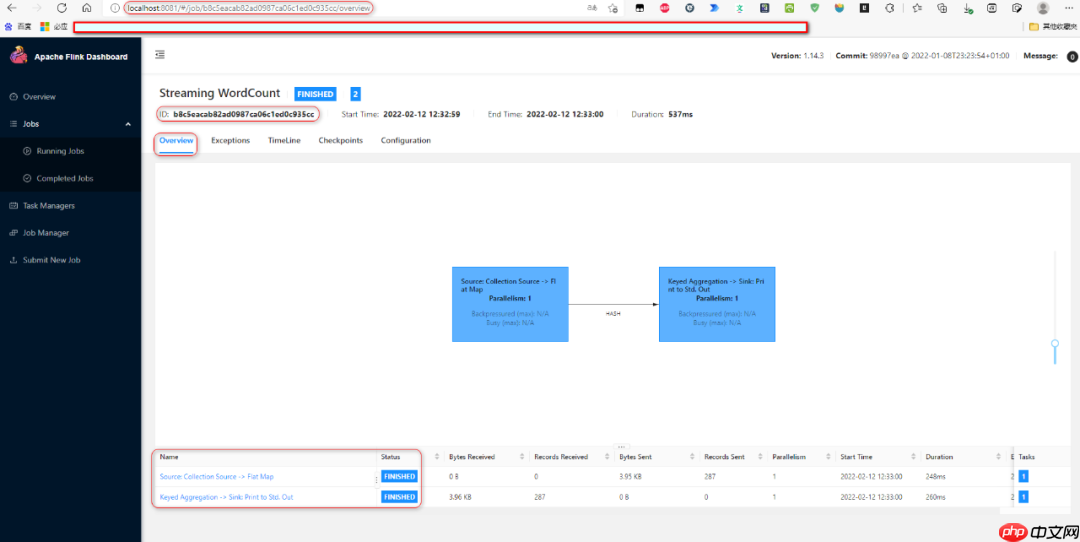
Task: Open Job Manager page
Action: tap(46, 233)
